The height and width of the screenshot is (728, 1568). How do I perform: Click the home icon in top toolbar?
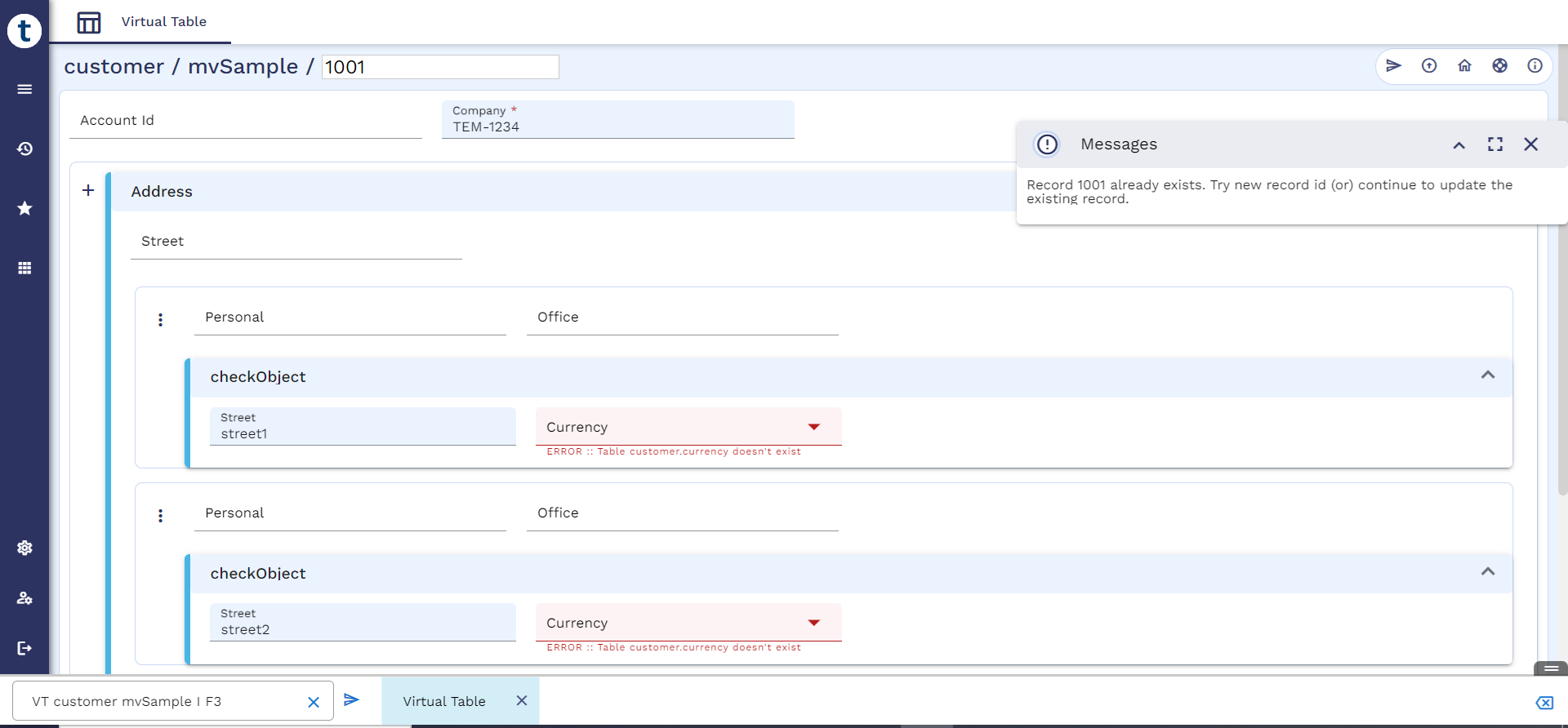tap(1464, 66)
